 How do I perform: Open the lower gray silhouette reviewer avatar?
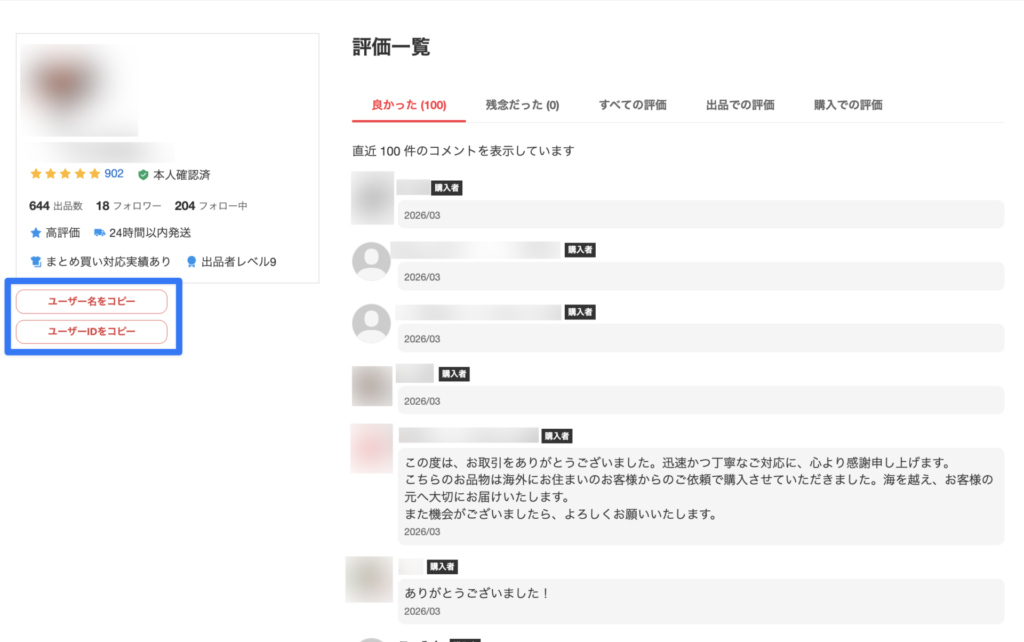coord(371,323)
